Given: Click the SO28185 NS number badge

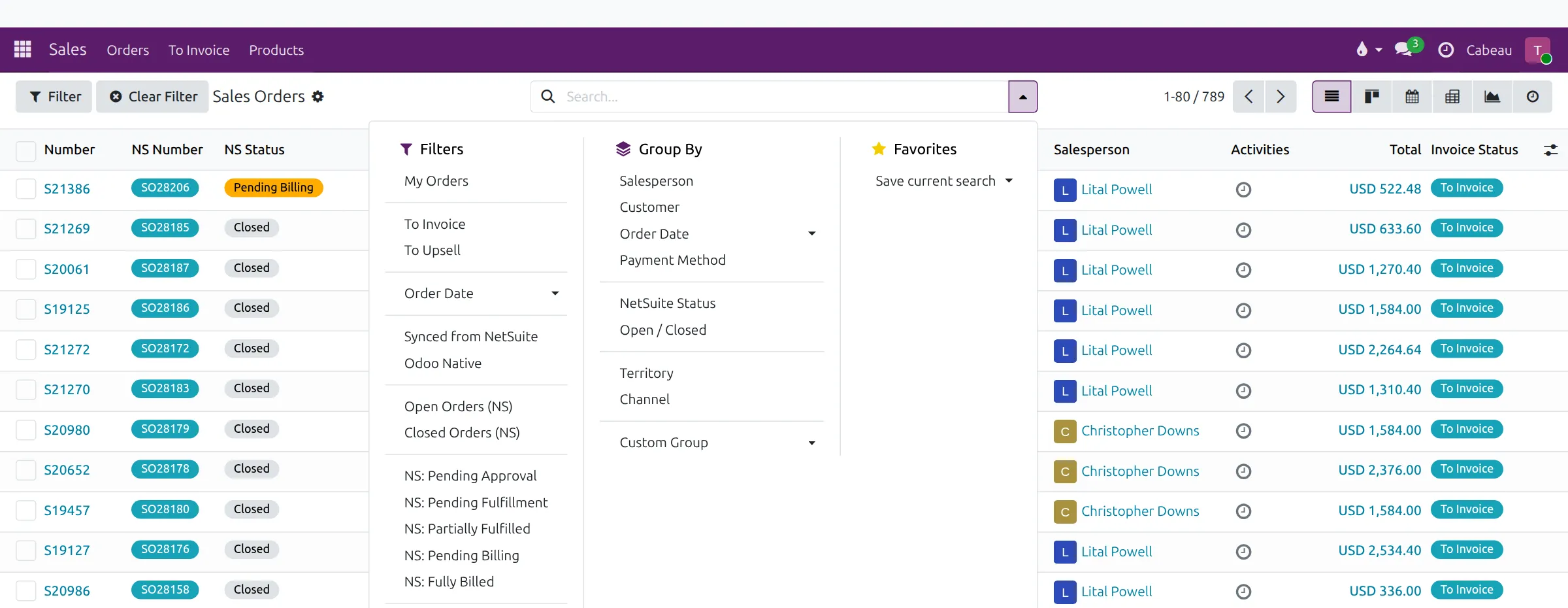Looking at the screenshot, I should pos(165,228).
